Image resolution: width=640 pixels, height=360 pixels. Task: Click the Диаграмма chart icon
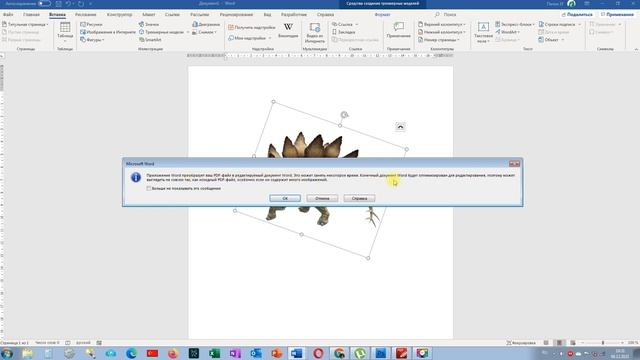(x=206, y=24)
